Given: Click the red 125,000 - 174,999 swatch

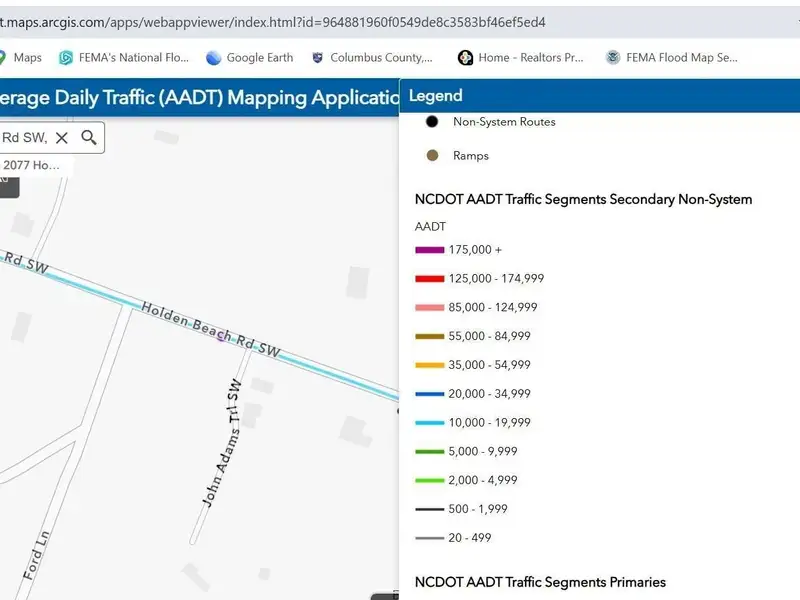Looking at the screenshot, I should pyautogui.click(x=429, y=279).
